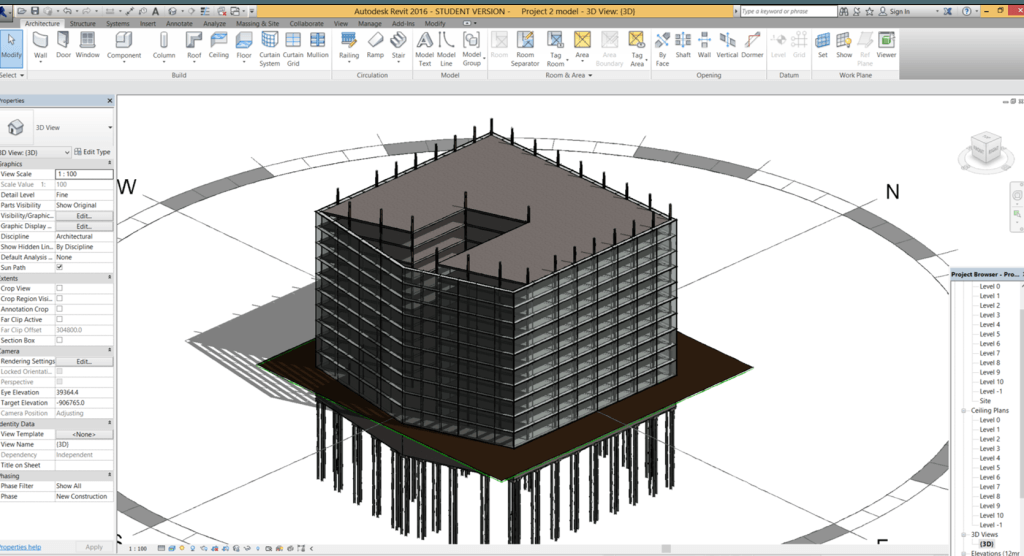This screenshot has height=556, width=1024.
Task: Choose the Component tool
Action: tap(123, 46)
